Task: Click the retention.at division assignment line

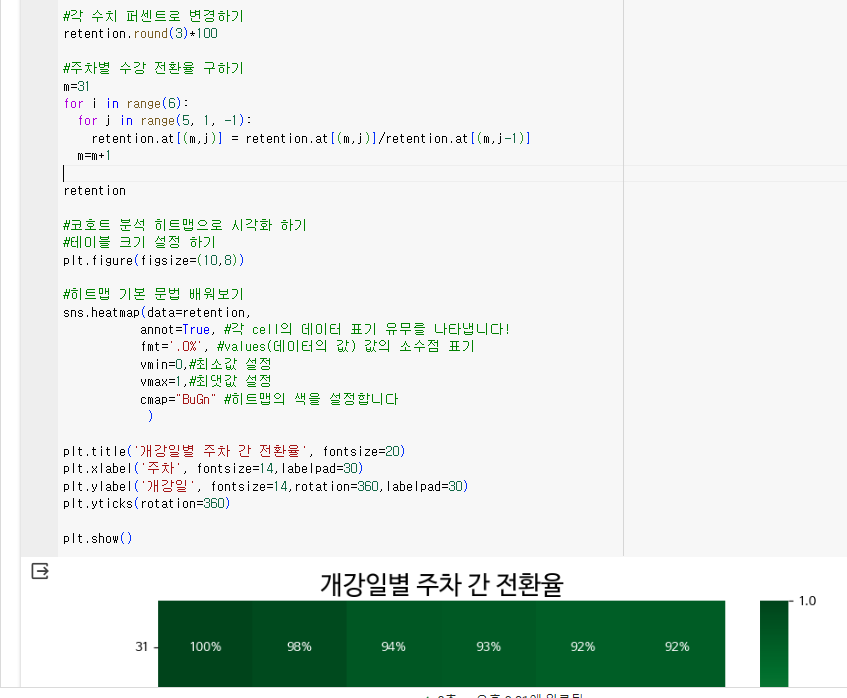Action: pyautogui.click(x=311, y=138)
